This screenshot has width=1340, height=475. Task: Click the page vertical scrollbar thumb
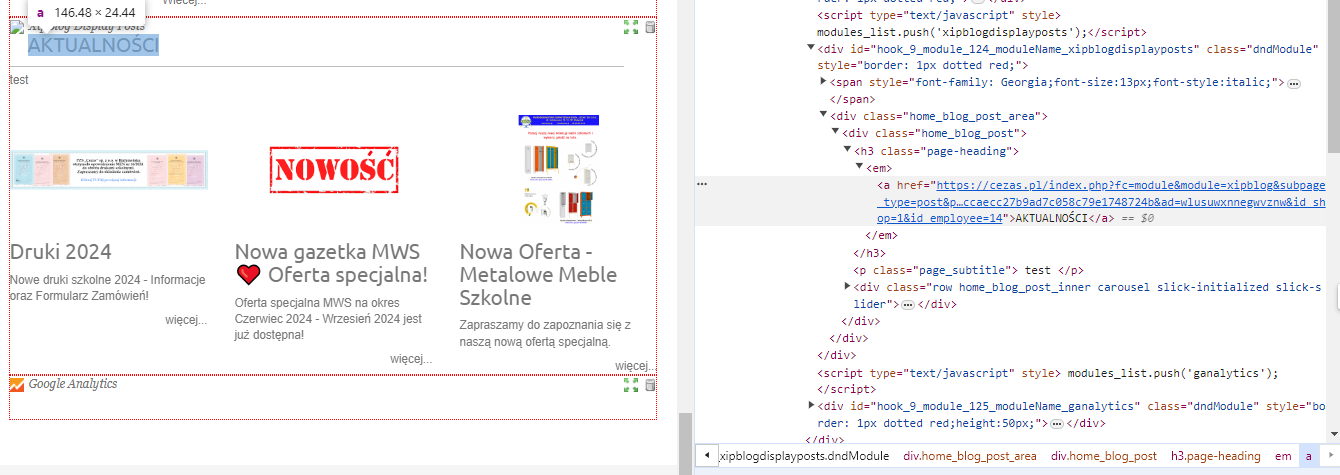point(685,442)
